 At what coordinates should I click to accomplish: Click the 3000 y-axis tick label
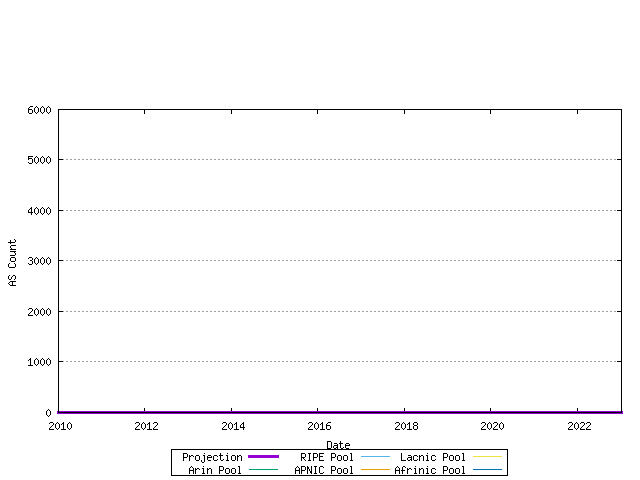tap(40, 261)
